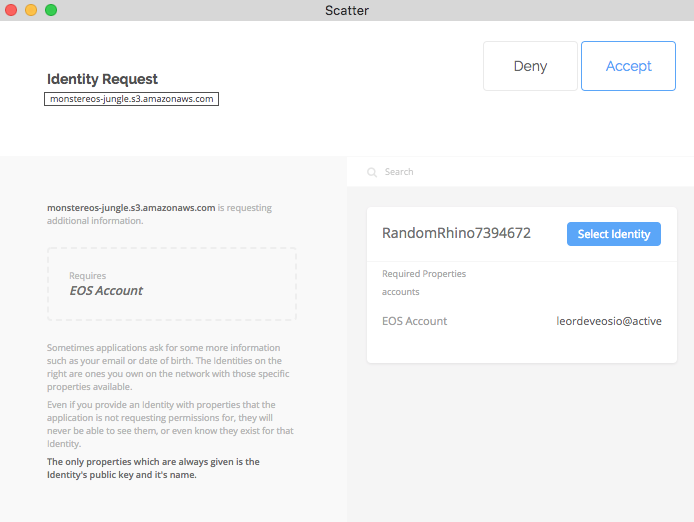This screenshot has width=694, height=522.
Task: Click the 'Sometimes applications ask' paragraph
Action: point(168,367)
